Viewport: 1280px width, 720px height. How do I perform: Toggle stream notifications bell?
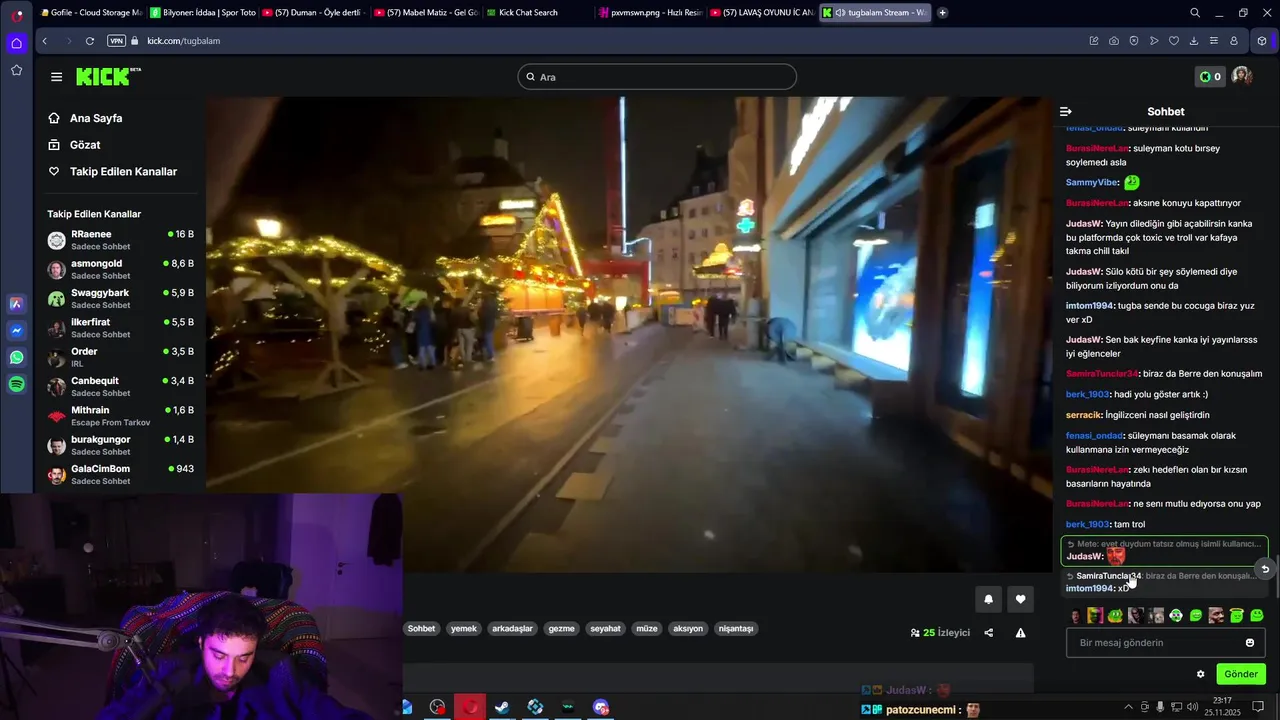(988, 599)
